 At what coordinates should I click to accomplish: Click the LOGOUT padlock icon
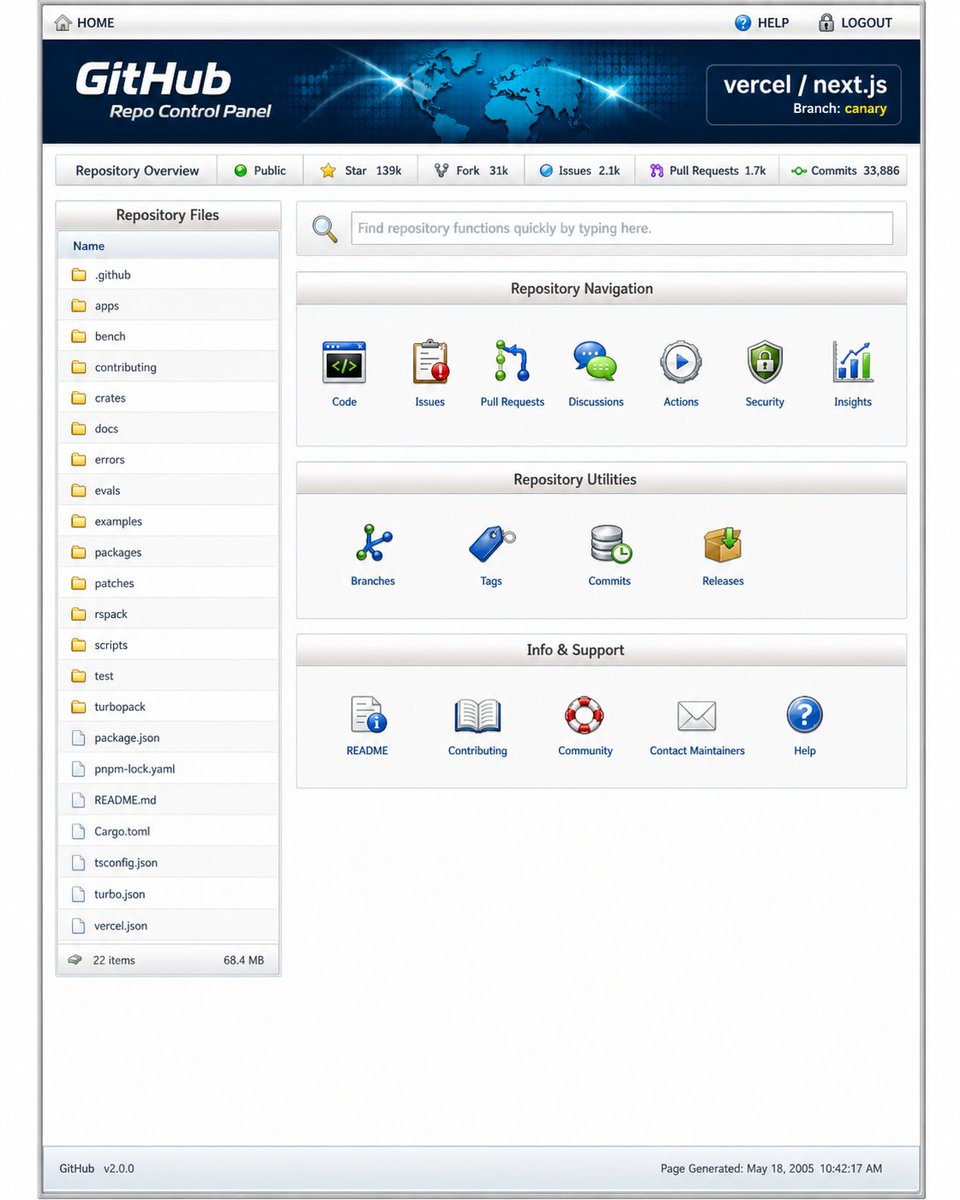[826, 22]
